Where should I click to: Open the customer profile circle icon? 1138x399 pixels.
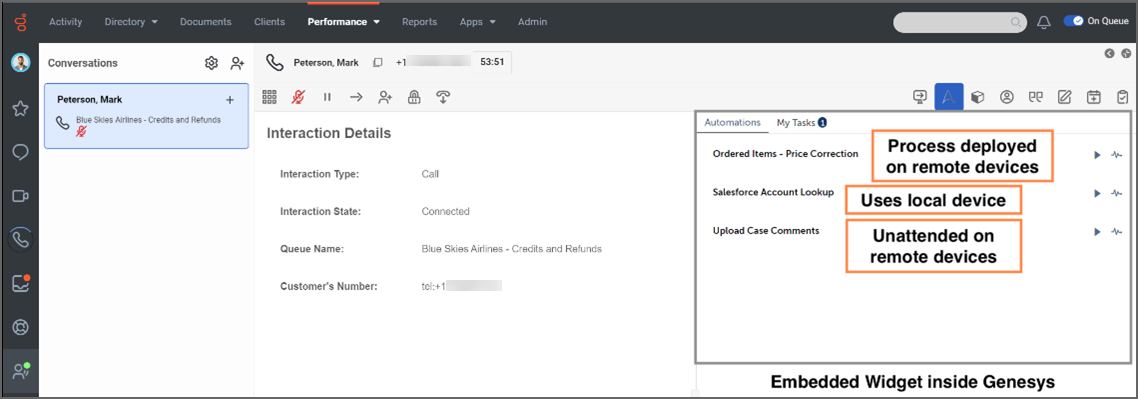pos(1007,96)
